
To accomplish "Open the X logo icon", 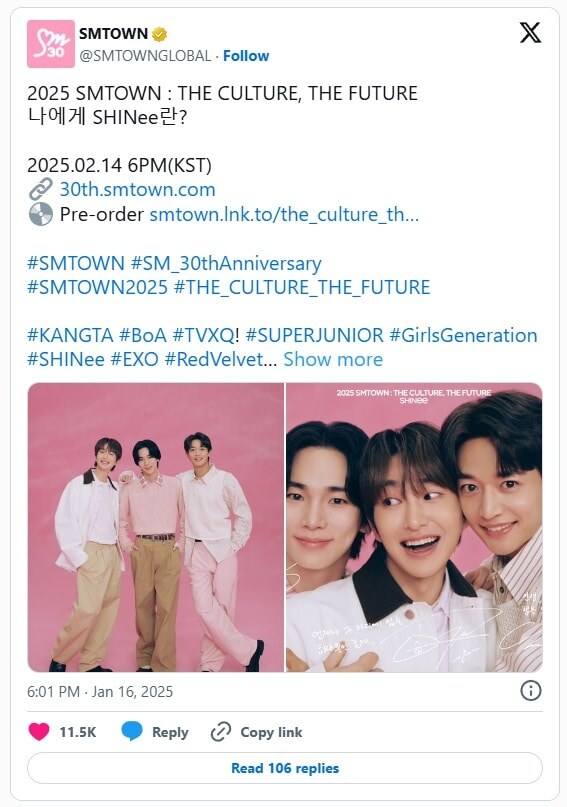I will tap(530, 32).
